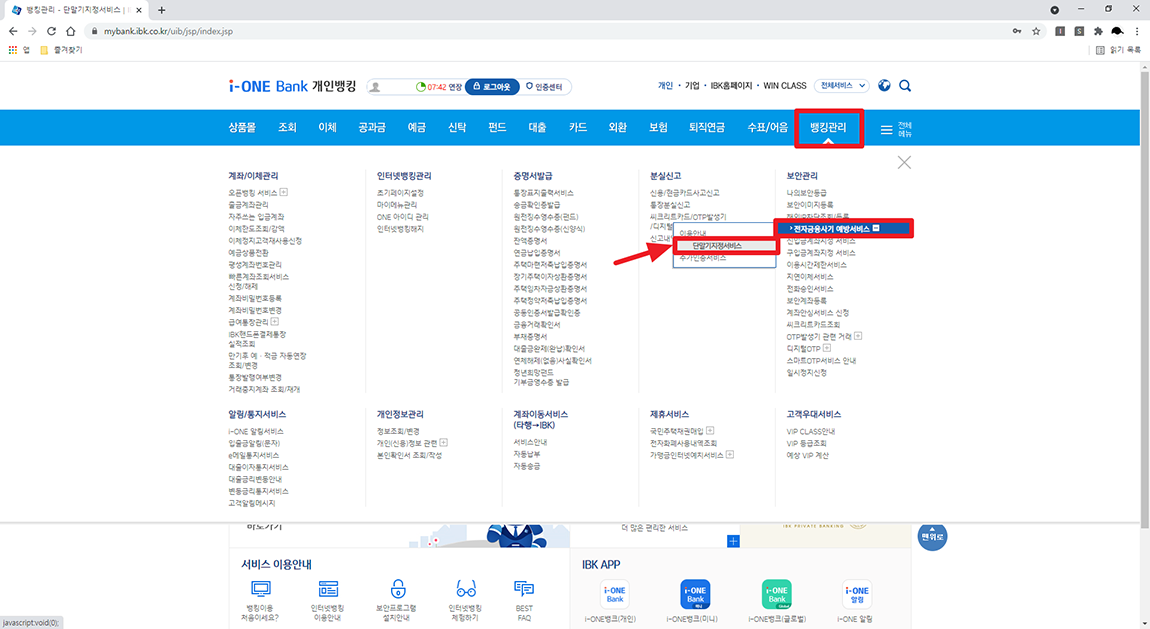Expand OTP발생기 관련 거래 plus toggle
This screenshot has width=1150, height=629.
click(858, 336)
